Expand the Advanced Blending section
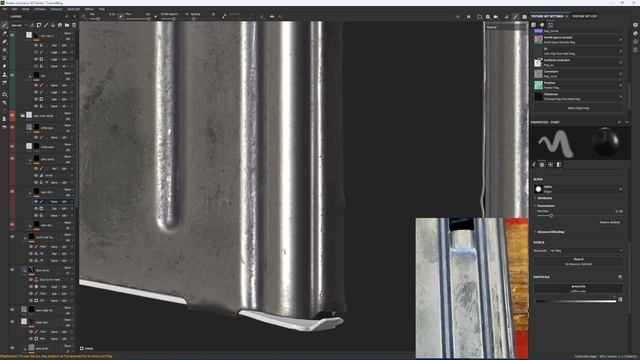This screenshot has width=640, height=360. pos(551,232)
